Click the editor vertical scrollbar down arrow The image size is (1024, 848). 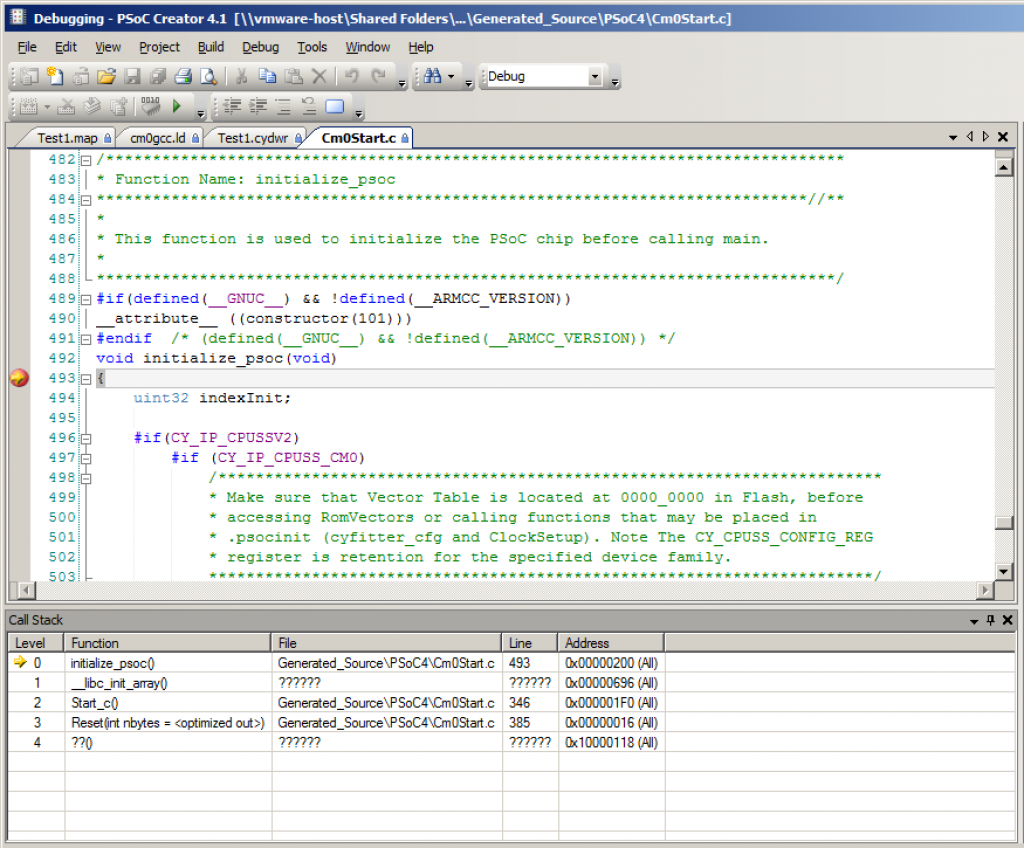coord(1002,571)
